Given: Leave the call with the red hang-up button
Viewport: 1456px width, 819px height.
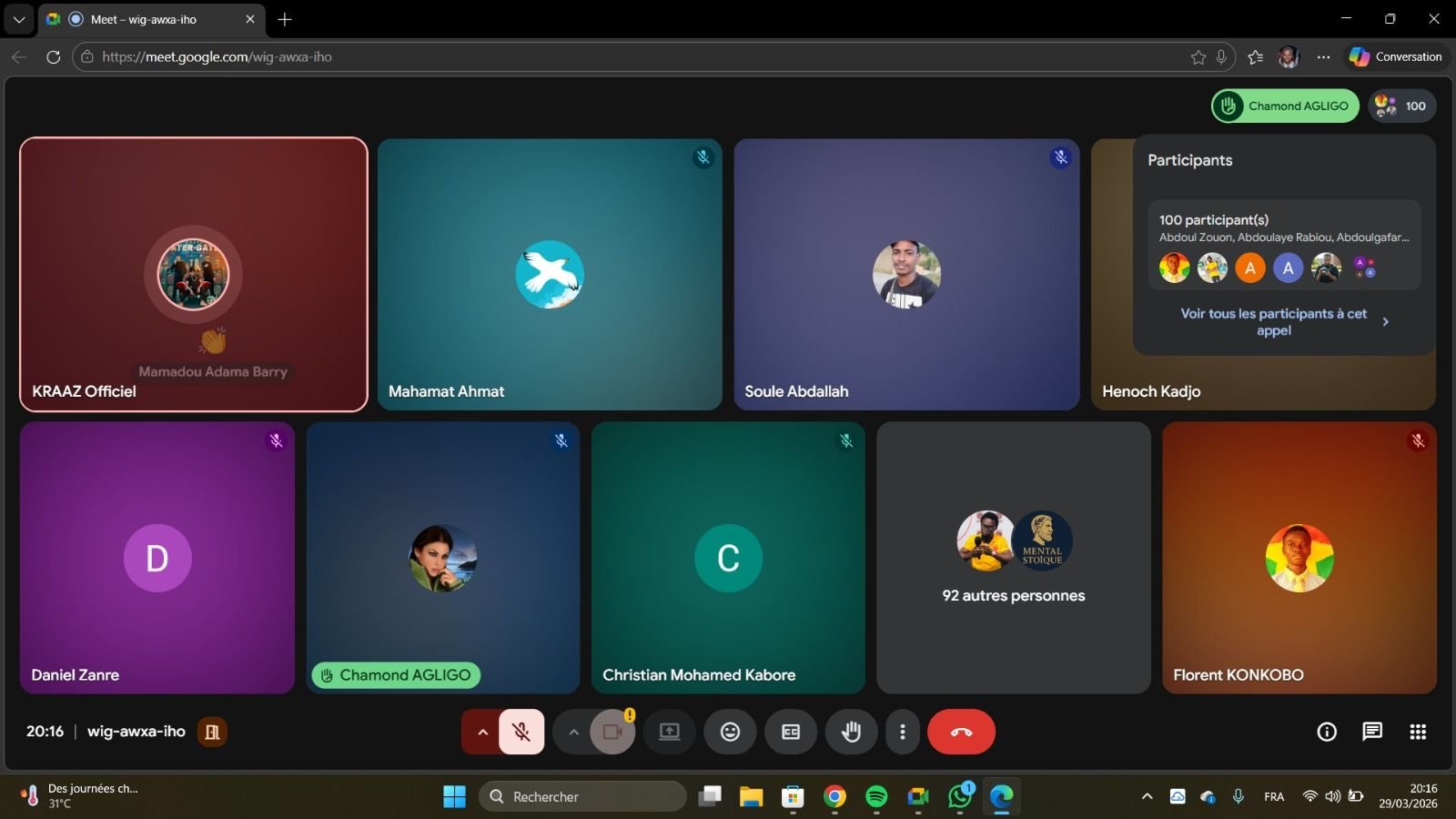Looking at the screenshot, I should 961,732.
